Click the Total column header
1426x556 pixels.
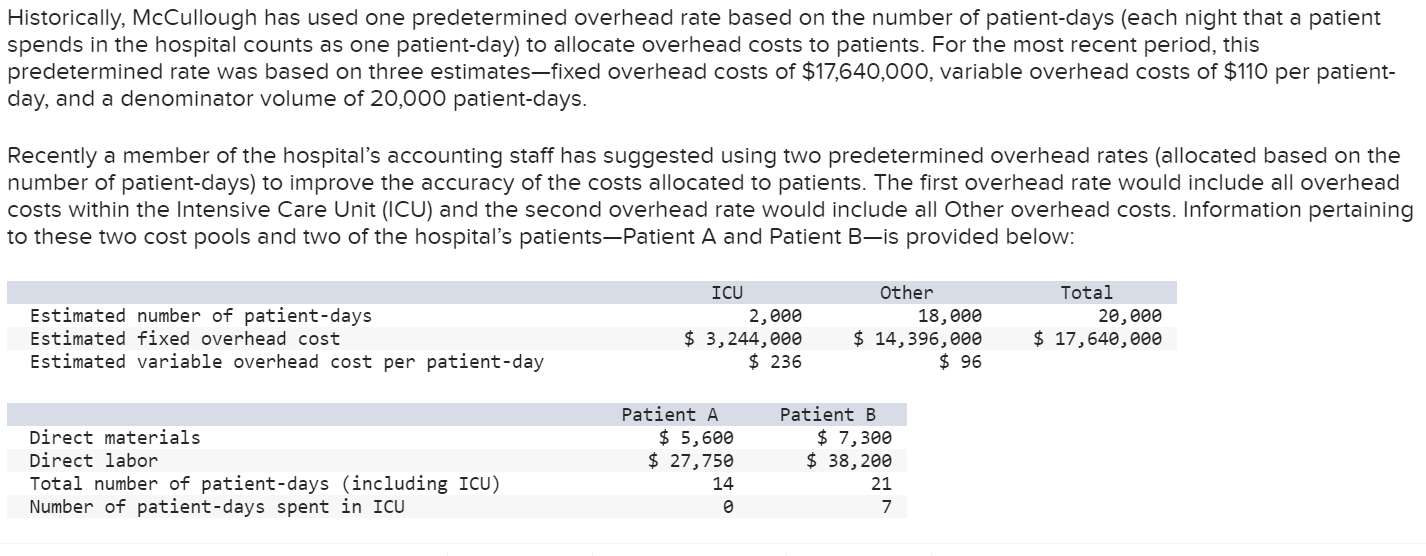pyautogui.click(x=1086, y=293)
